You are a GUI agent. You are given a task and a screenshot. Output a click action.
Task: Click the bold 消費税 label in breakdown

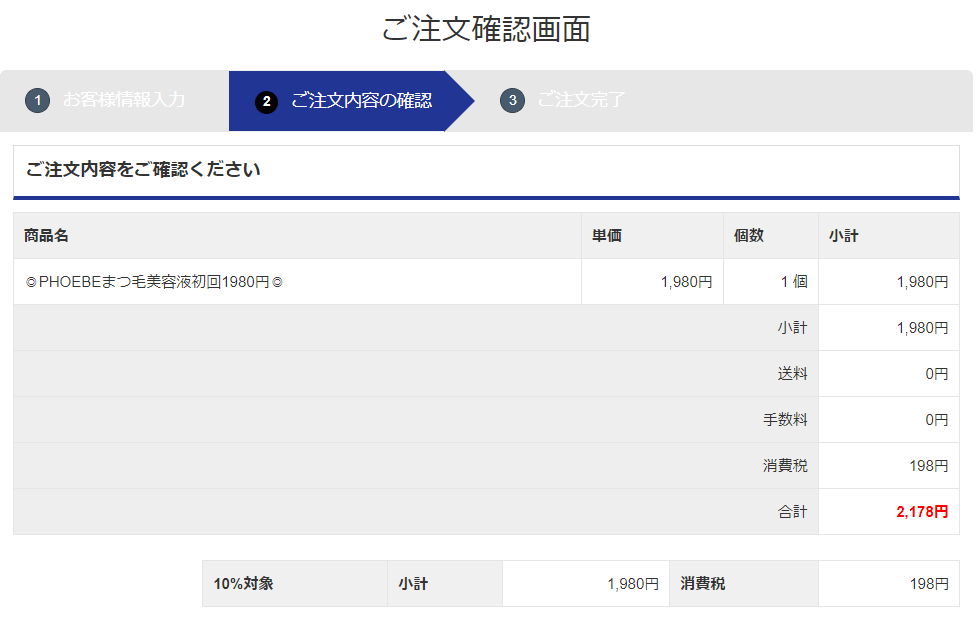703,584
